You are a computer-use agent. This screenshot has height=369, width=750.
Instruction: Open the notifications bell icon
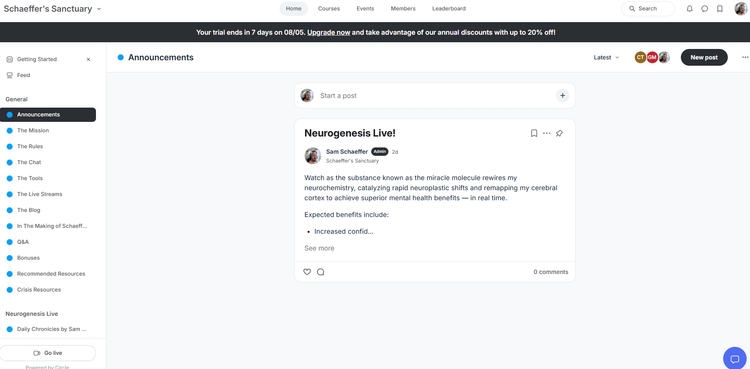[x=689, y=9]
